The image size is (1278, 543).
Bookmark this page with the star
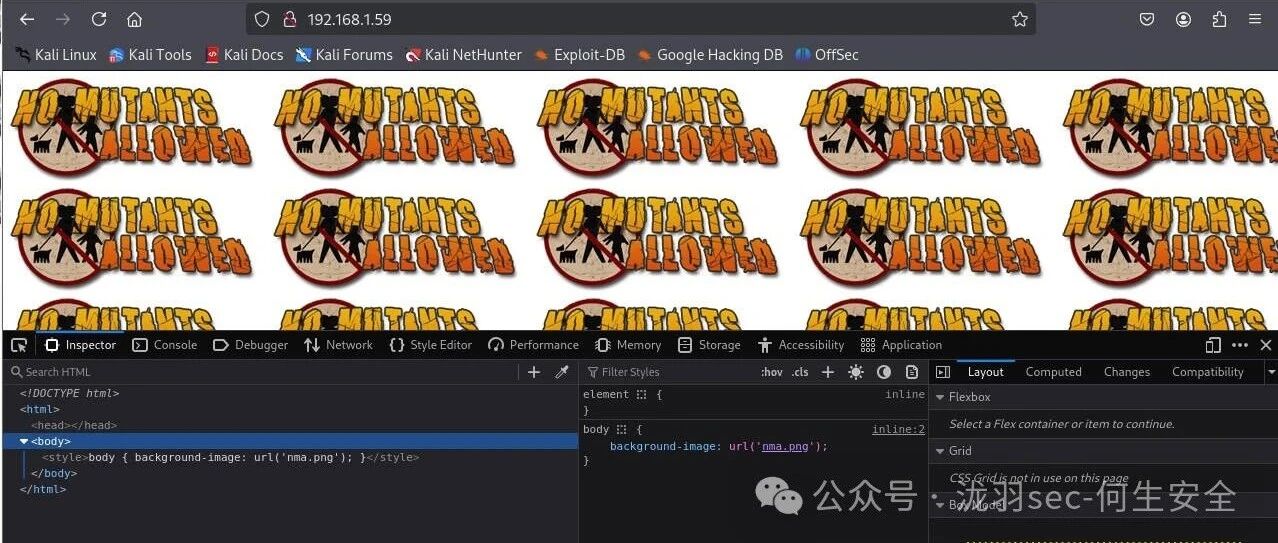click(x=1019, y=19)
